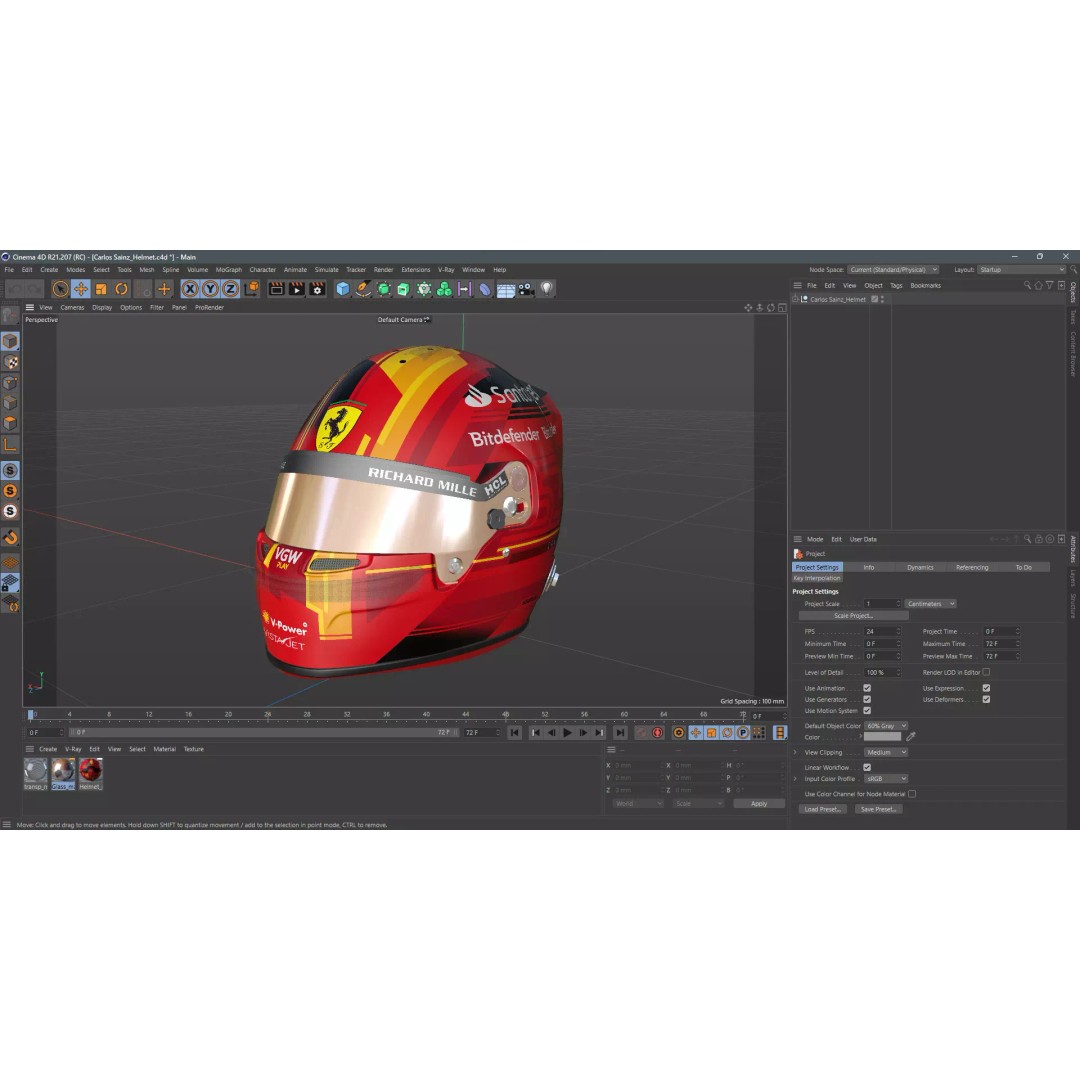
Task: Open Node Space dropdown
Action: point(893,270)
